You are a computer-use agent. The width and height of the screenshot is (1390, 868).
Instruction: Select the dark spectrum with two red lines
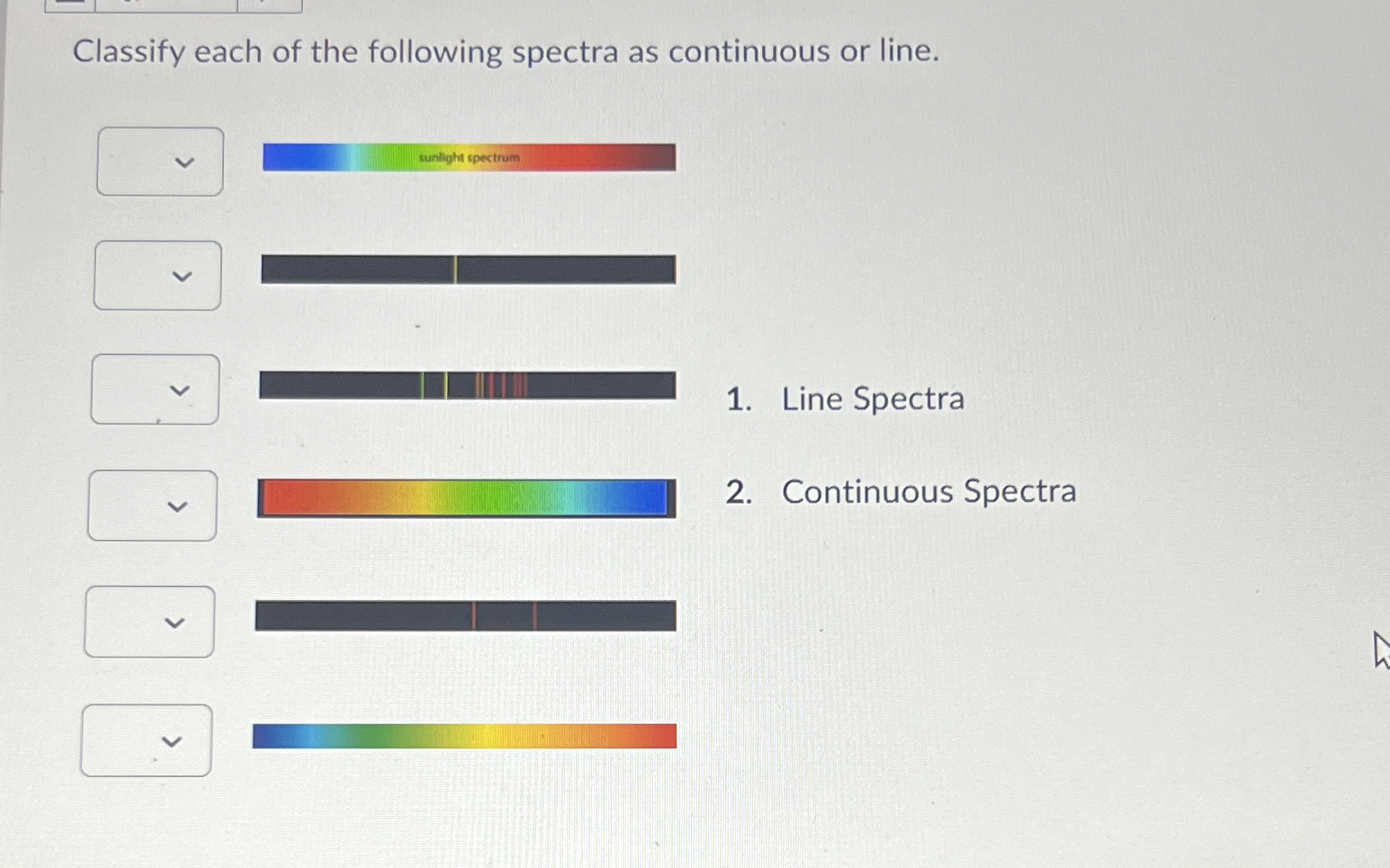[x=465, y=616]
